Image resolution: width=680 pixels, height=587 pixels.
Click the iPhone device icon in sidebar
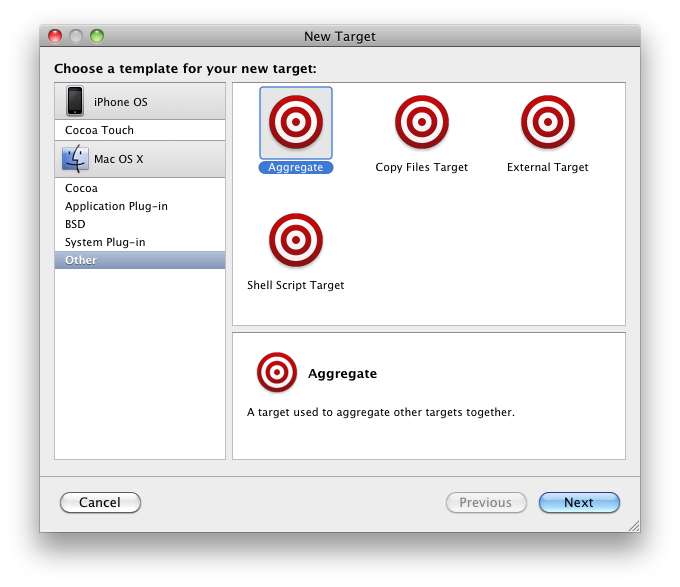(75, 102)
